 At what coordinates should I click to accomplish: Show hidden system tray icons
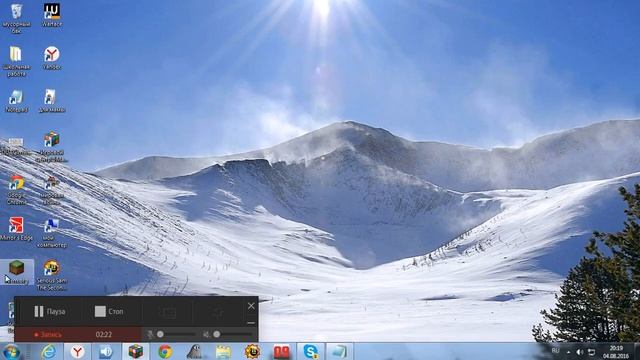[x=569, y=352]
